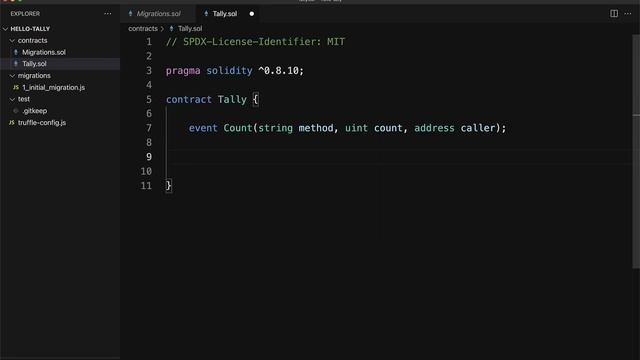Image resolution: width=640 pixels, height=360 pixels.
Task: Click 'Count' event name on line 7
Action: click(238, 128)
